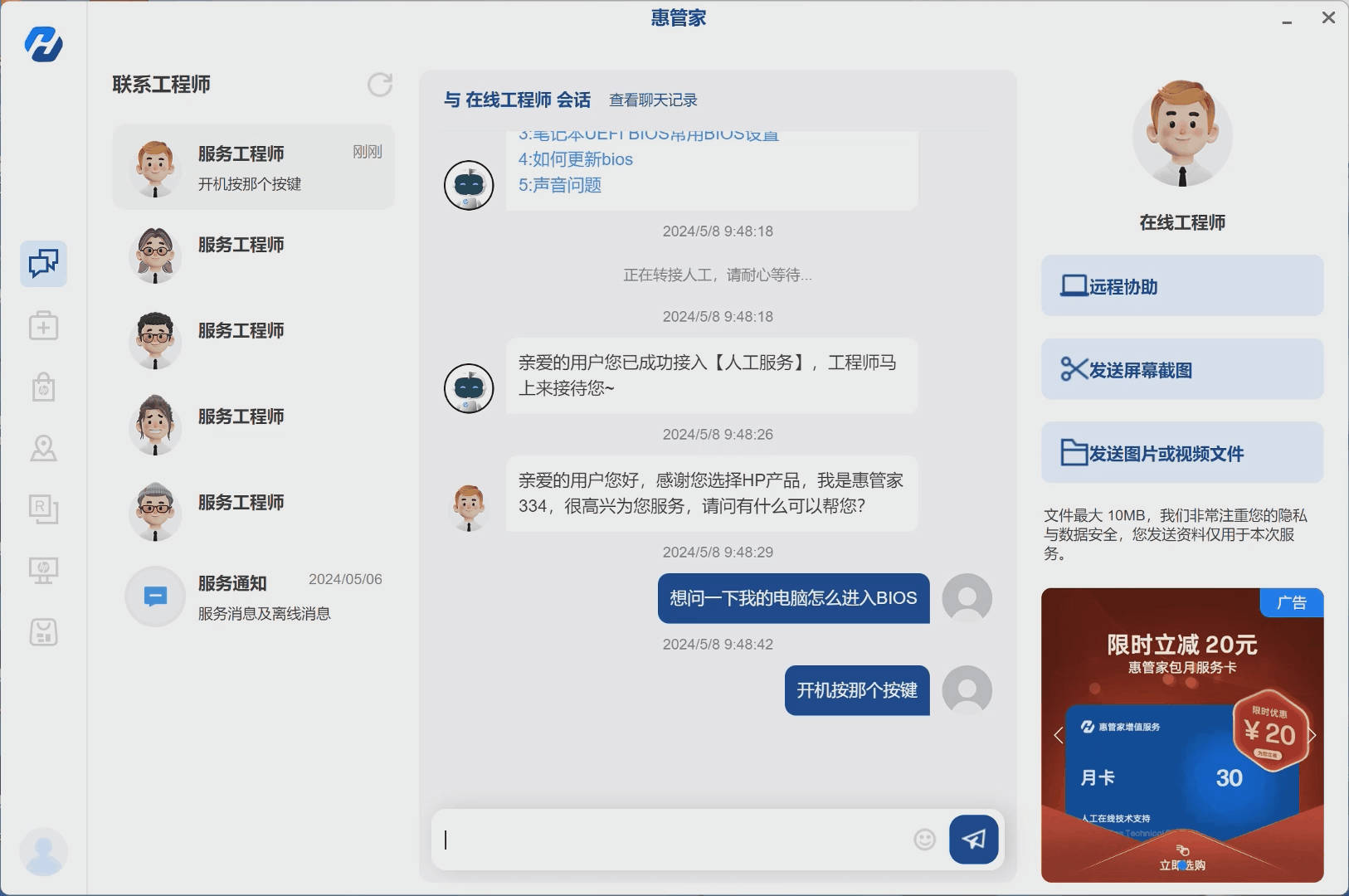Select the fourth 服务工程师 with bun hairstyle

click(x=253, y=426)
